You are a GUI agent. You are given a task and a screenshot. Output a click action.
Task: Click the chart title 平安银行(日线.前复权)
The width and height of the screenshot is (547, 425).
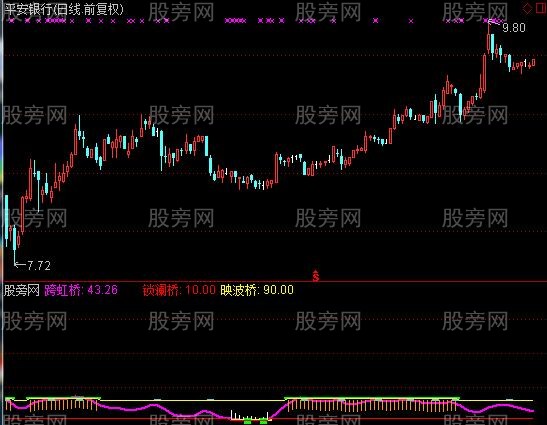point(64,9)
